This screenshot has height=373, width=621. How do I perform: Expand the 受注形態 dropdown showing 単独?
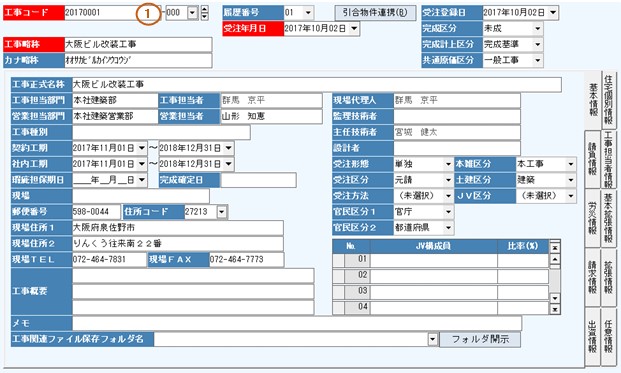pyautogui.click(x=448, y=164)
